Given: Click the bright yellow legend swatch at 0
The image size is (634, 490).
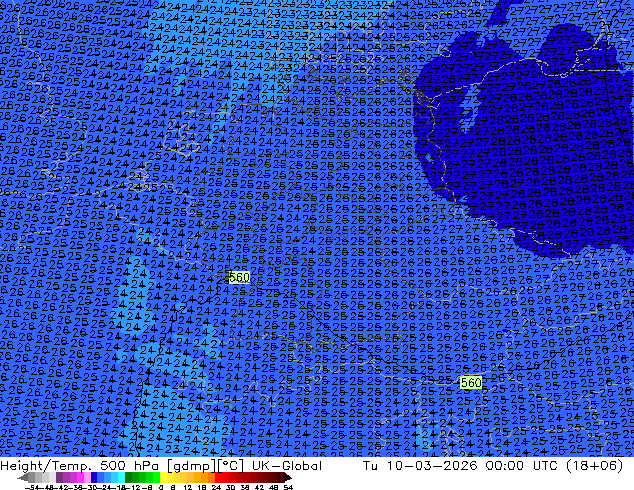Looking at the screenshot, I should click(163, 478).
